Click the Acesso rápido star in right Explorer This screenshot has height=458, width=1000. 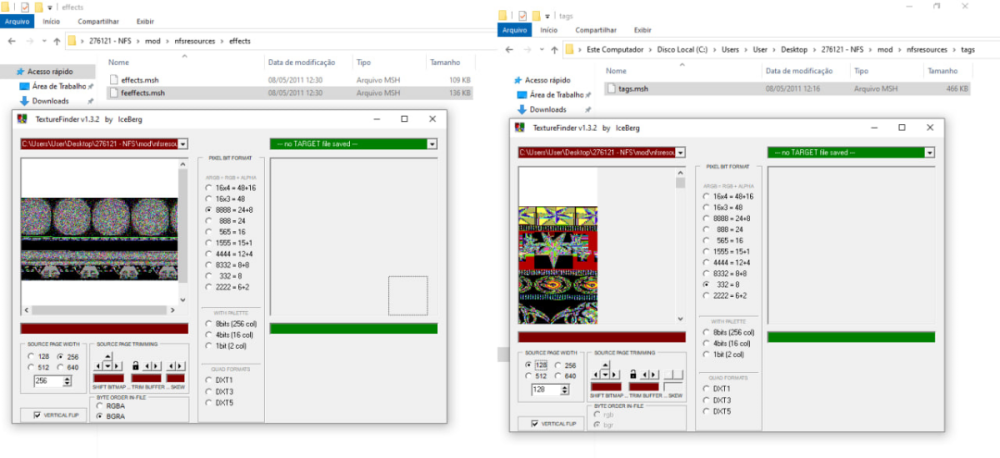[516, 80]
